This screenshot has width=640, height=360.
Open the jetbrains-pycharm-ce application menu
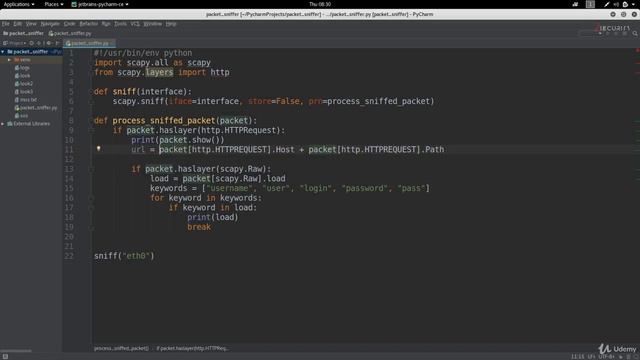pyautogui.click(x=100, y=4)
